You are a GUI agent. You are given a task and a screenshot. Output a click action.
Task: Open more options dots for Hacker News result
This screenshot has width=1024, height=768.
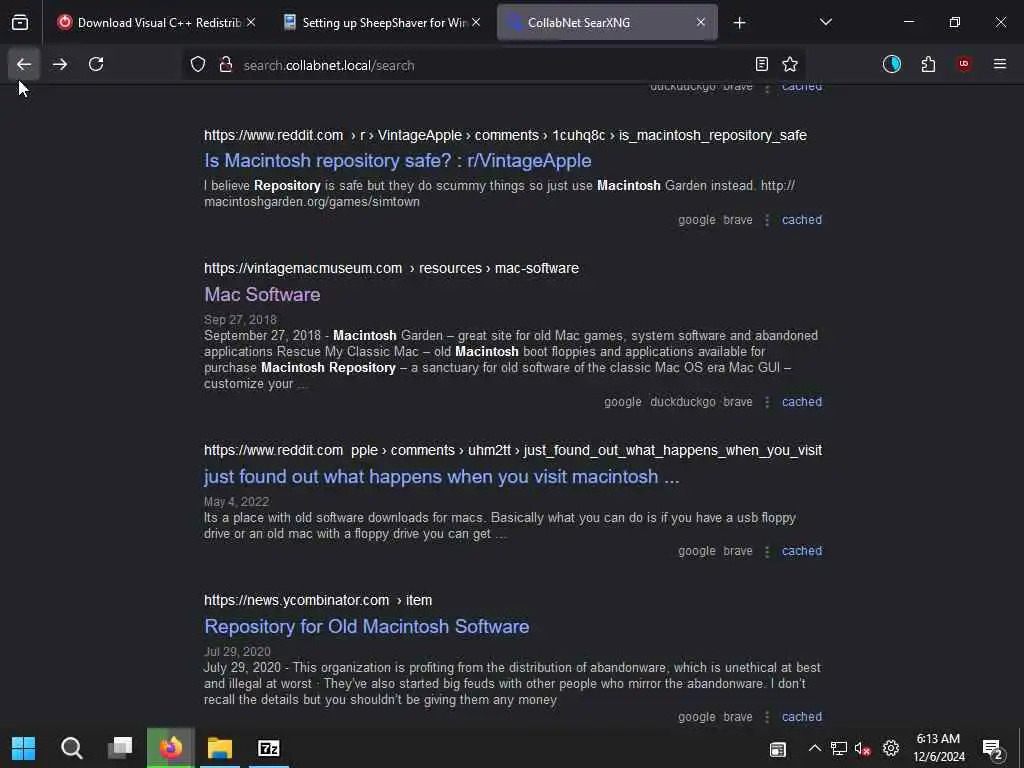(x=767, y=717)
